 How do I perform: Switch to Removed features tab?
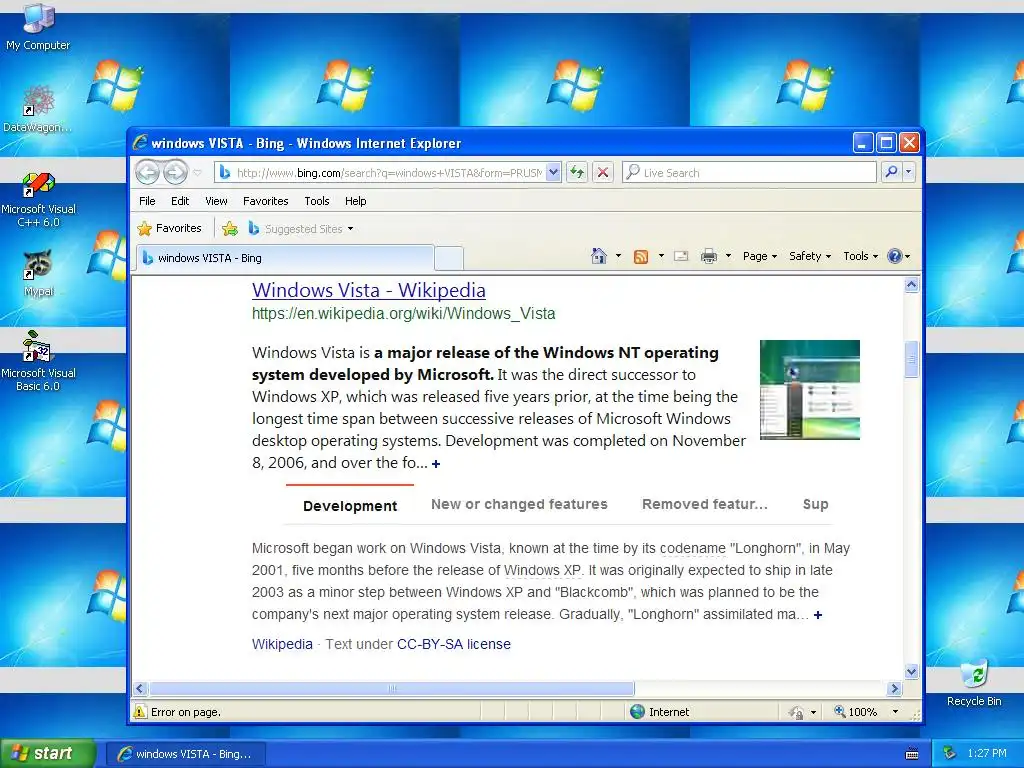click(x=705, y=504)
